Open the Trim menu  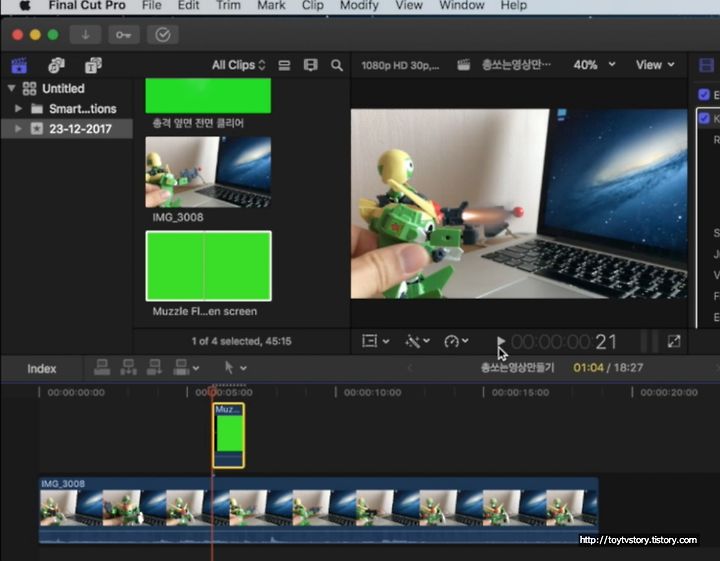(228, 6)
